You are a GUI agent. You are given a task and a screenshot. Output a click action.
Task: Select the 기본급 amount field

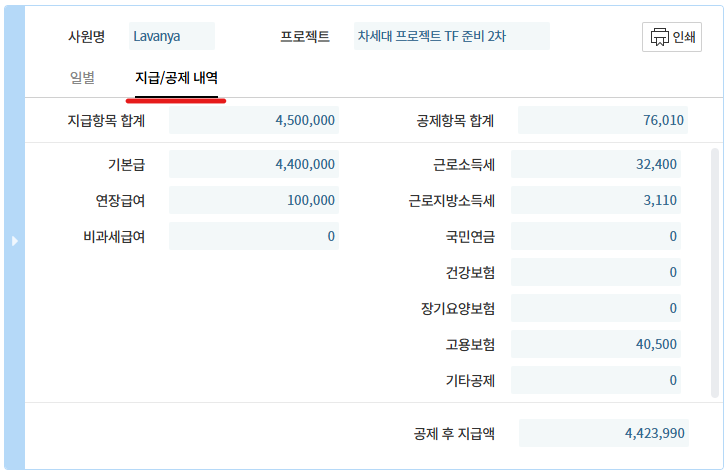[x=254, y=164]
